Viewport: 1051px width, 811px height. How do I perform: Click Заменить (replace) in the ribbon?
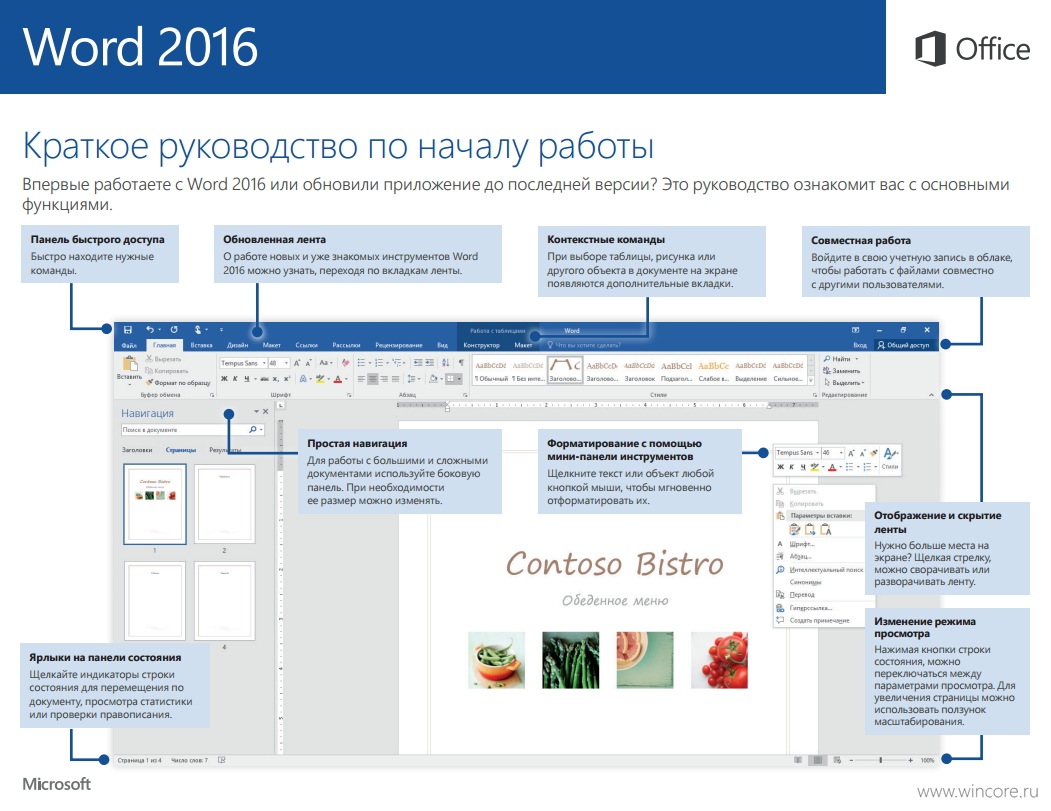coord(841,371)
